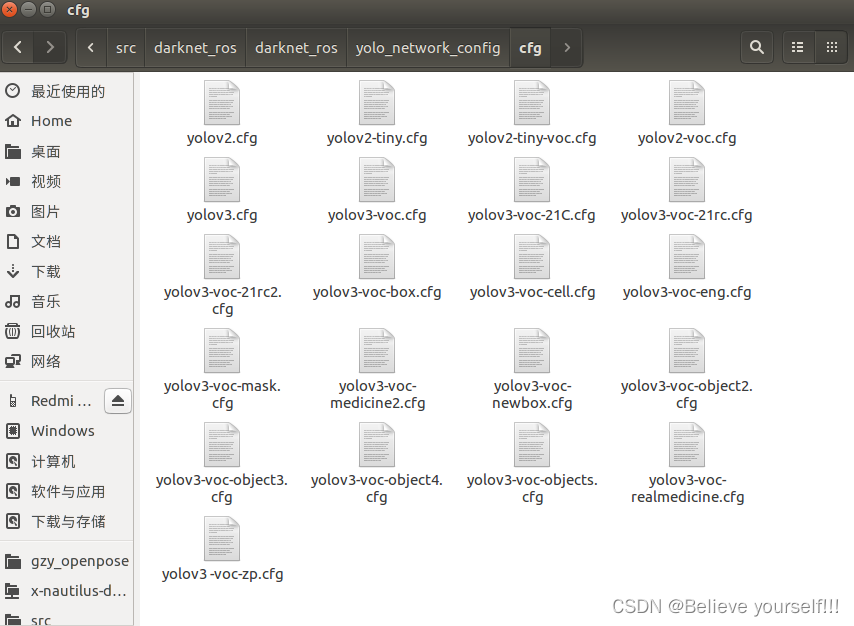The image size is (854, 626).
Task: Select yolov2.cfg file icon
Action: click(x=222, y=103)
